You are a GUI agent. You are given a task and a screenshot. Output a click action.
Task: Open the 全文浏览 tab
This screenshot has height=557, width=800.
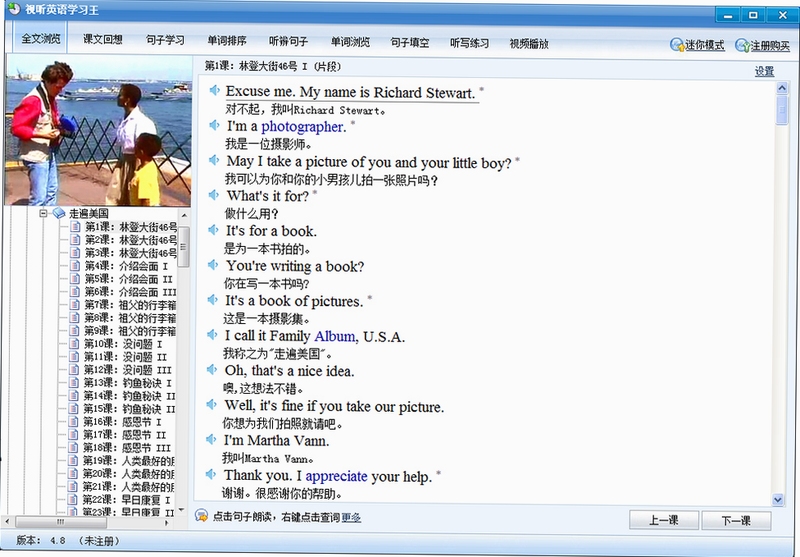[40, 38]
